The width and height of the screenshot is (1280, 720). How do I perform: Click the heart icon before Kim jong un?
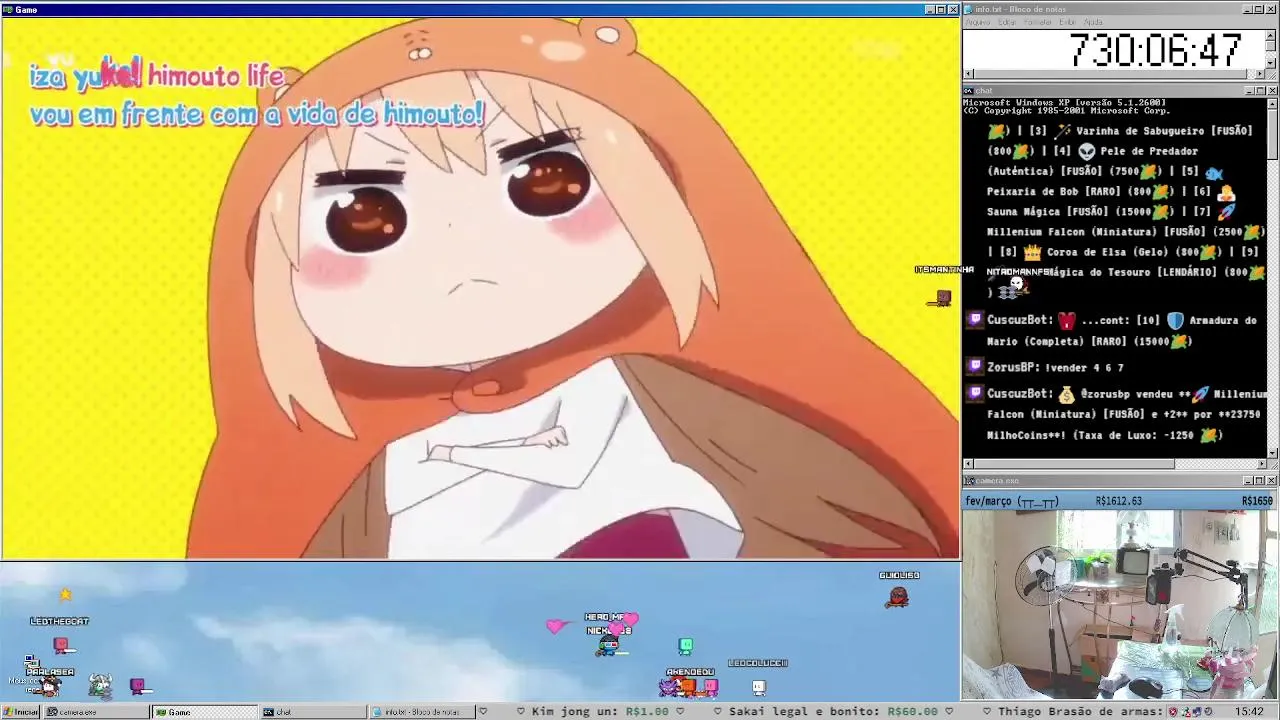click(520, 712)
